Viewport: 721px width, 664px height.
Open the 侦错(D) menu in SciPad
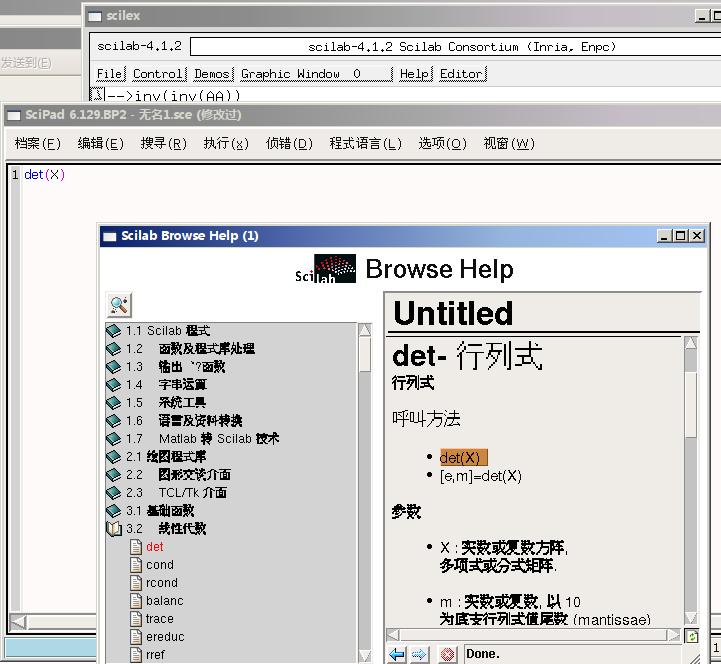(289, 143)
